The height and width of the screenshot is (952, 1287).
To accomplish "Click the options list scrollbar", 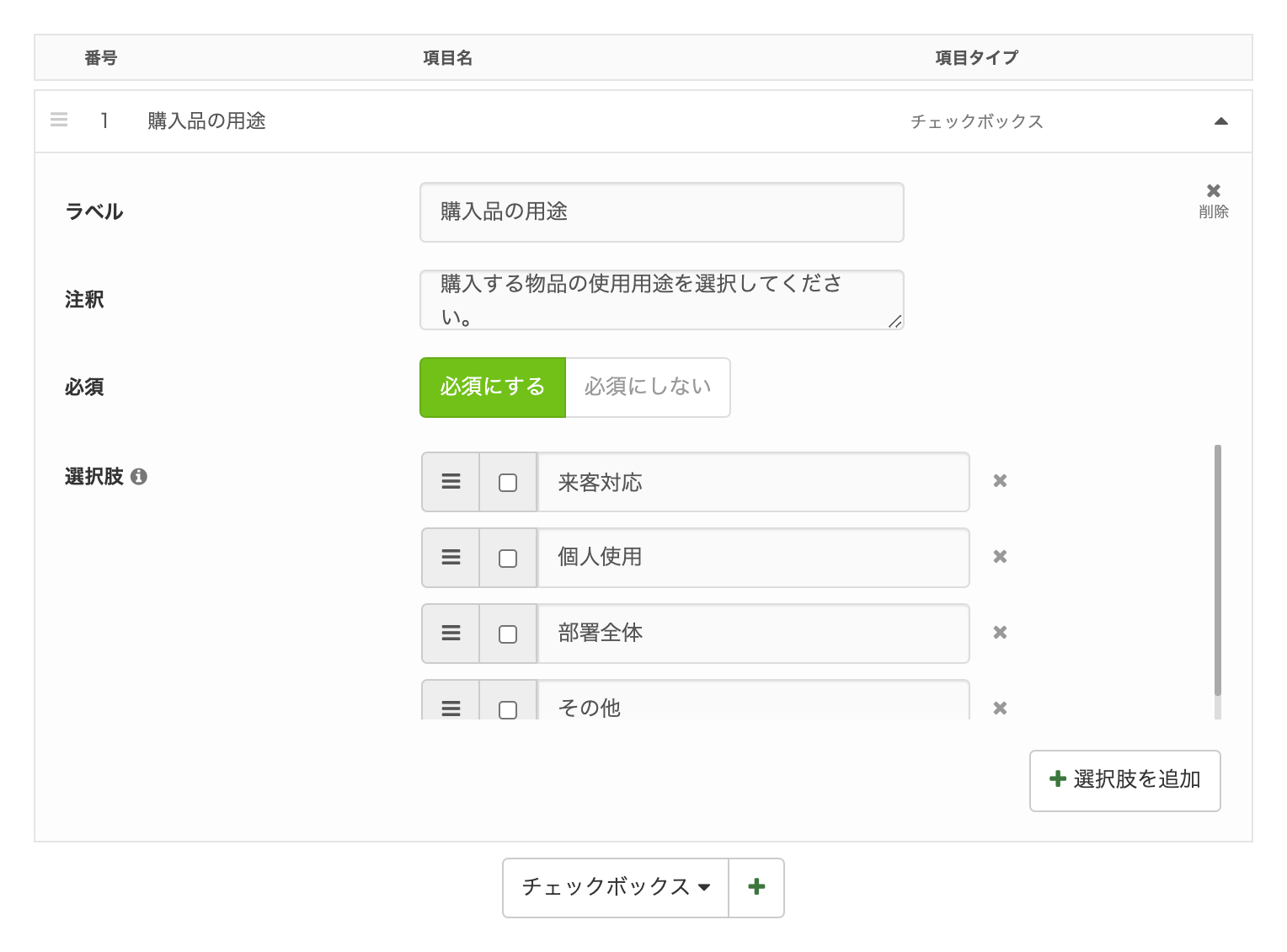I will point(1218,570).
